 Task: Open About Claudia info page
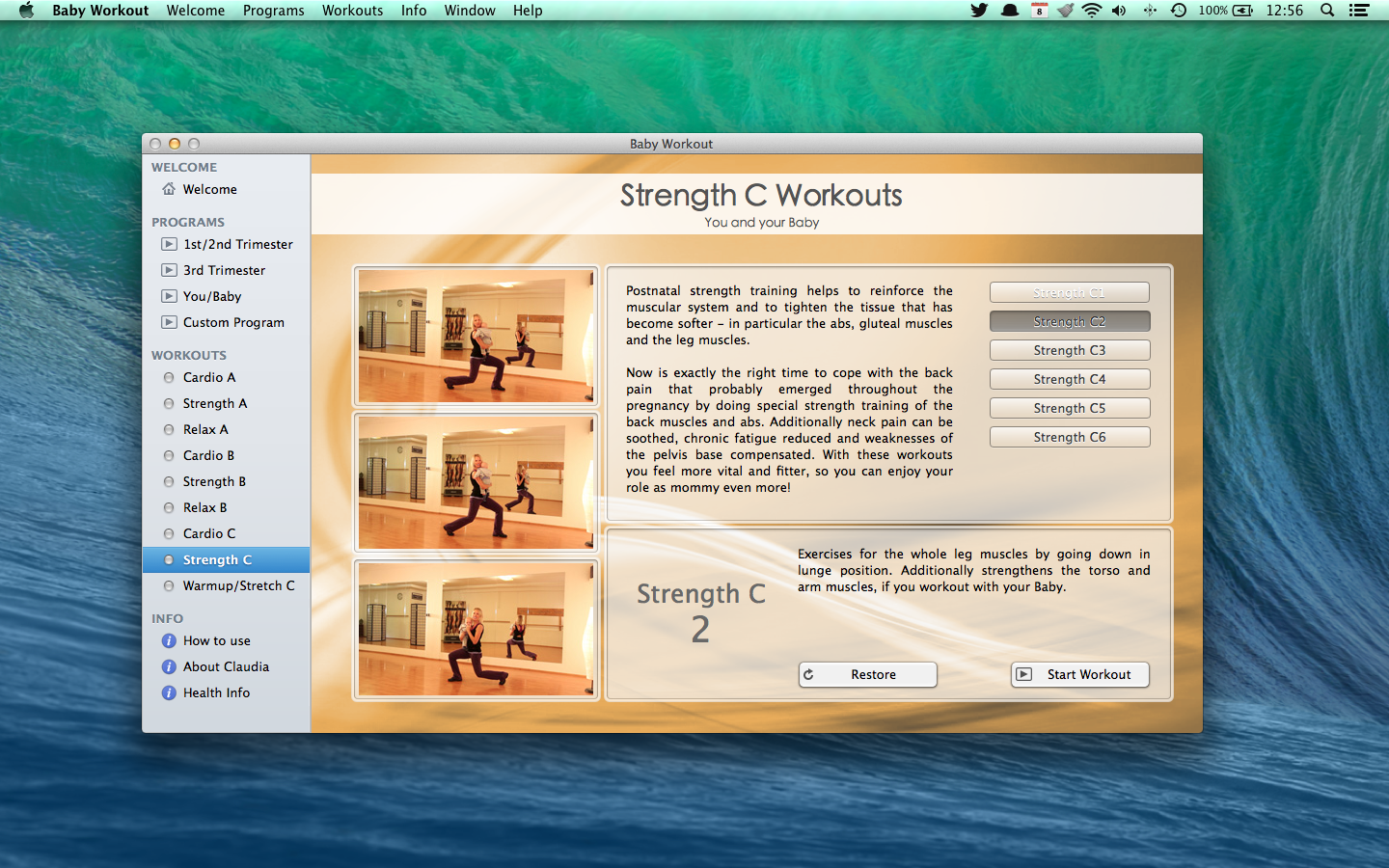coord(227,666)
